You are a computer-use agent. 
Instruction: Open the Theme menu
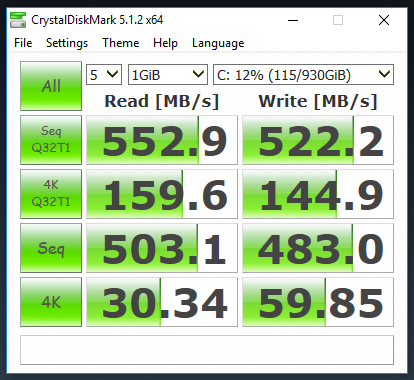click(x=121, y=43)
